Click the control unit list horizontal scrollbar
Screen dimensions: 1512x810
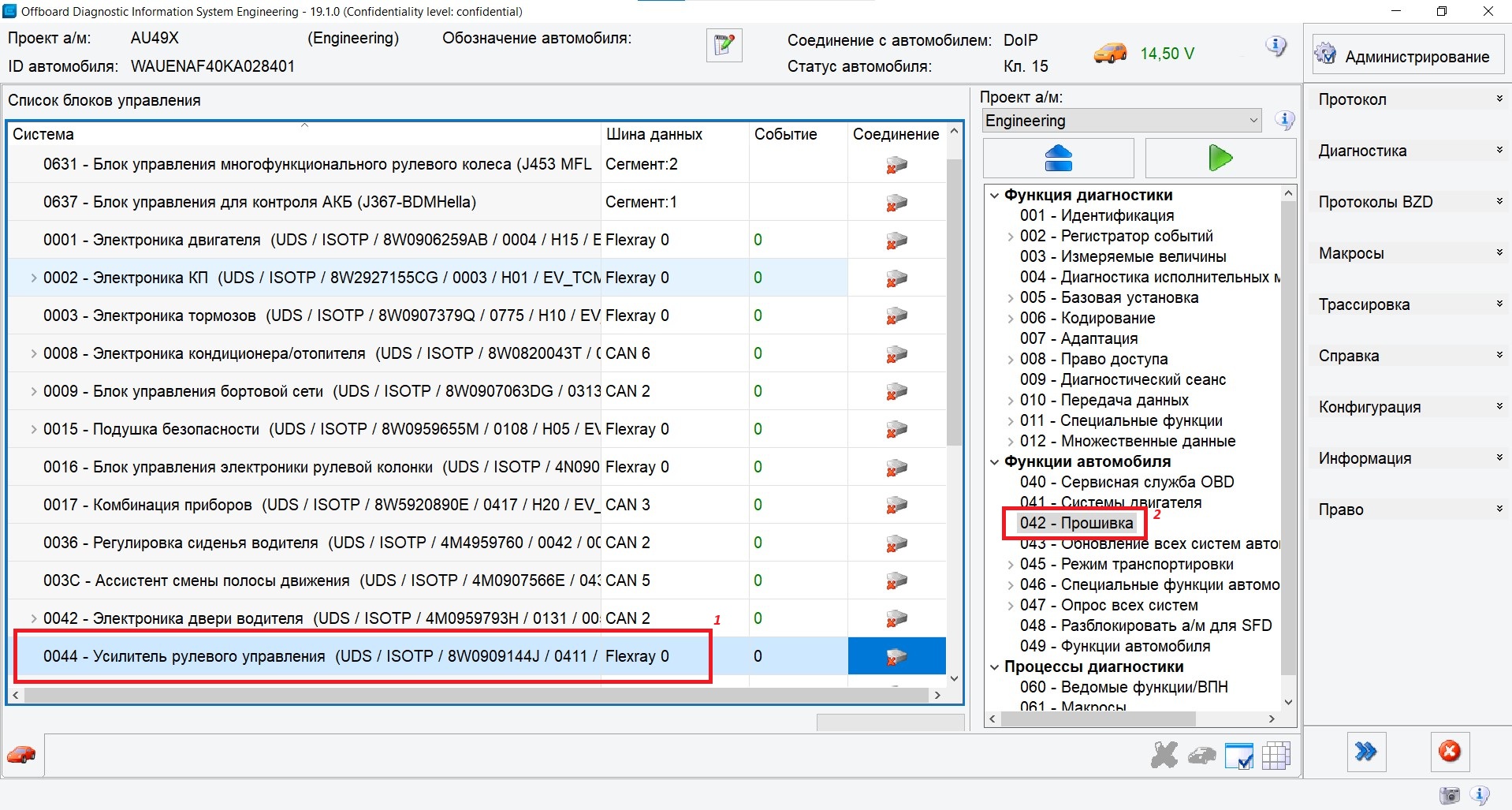476,696
